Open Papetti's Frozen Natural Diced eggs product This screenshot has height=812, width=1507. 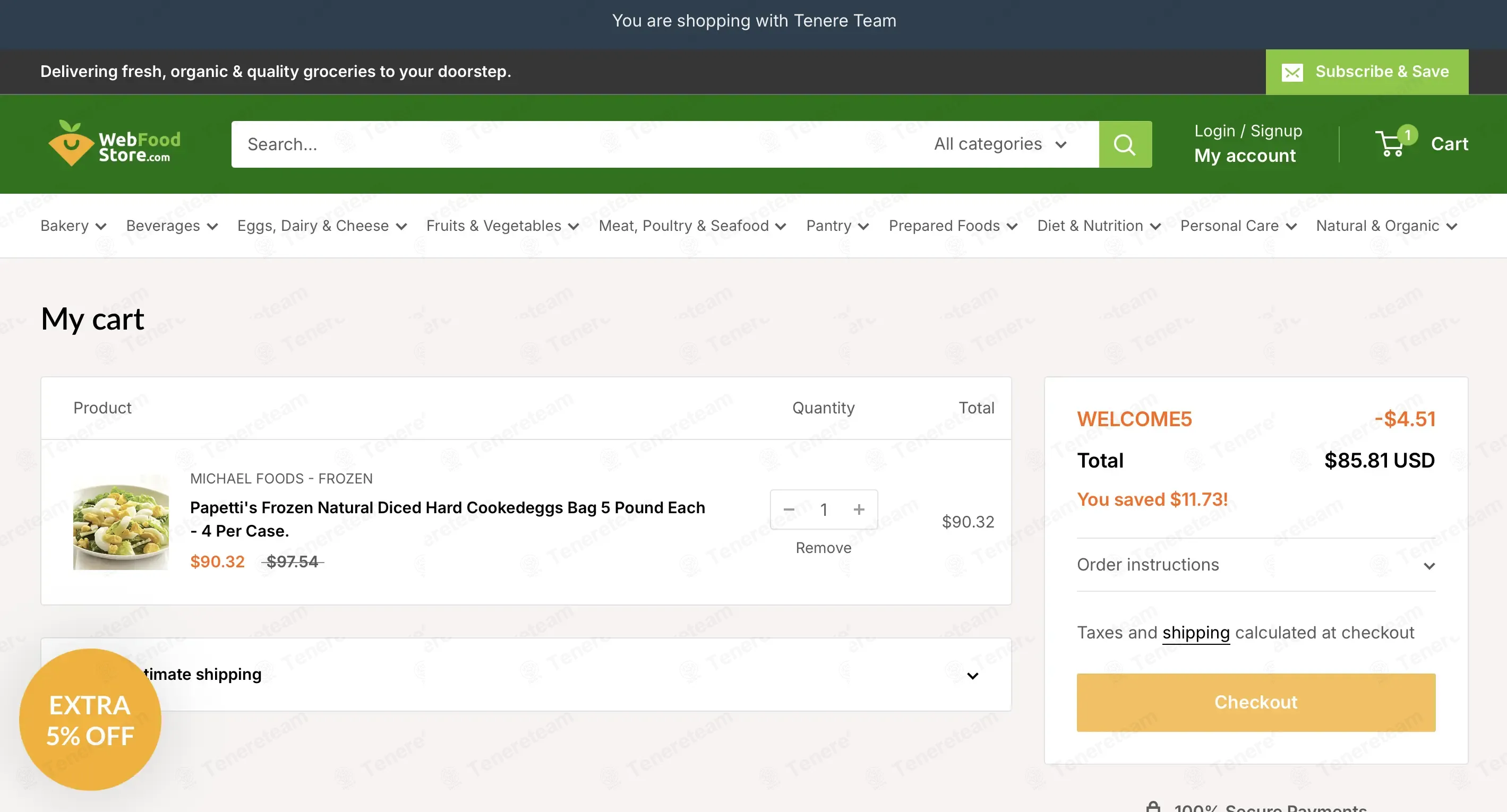click(x=448, y=519)
